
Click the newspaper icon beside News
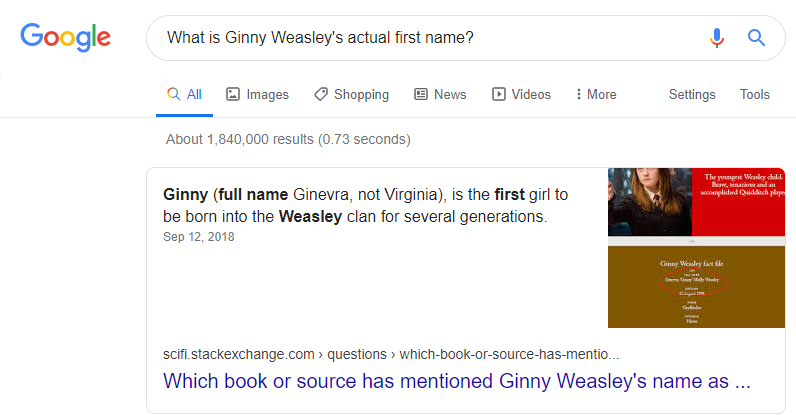[421, 94]
